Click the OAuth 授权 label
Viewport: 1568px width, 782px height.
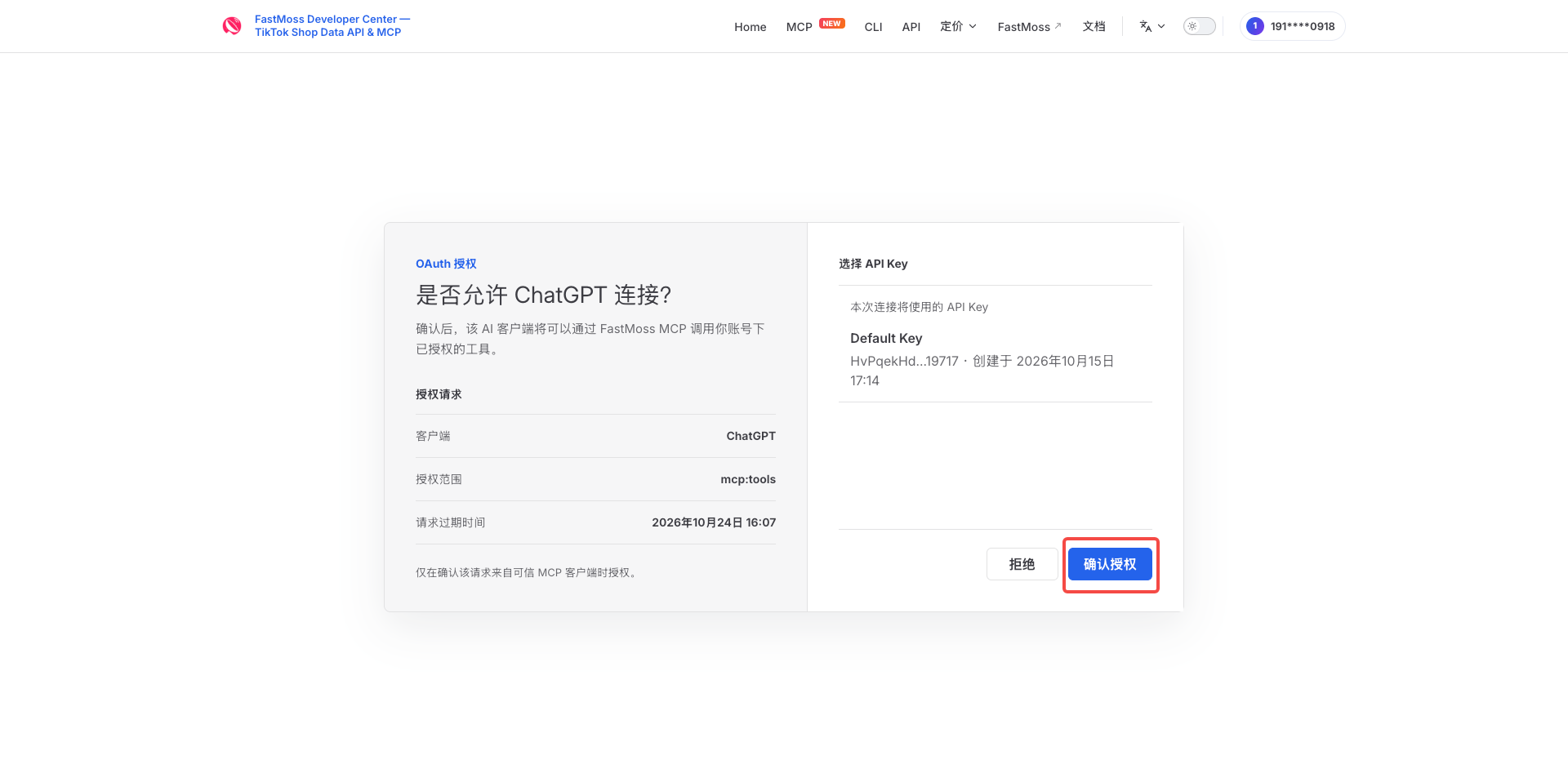(x=446, y=264)
